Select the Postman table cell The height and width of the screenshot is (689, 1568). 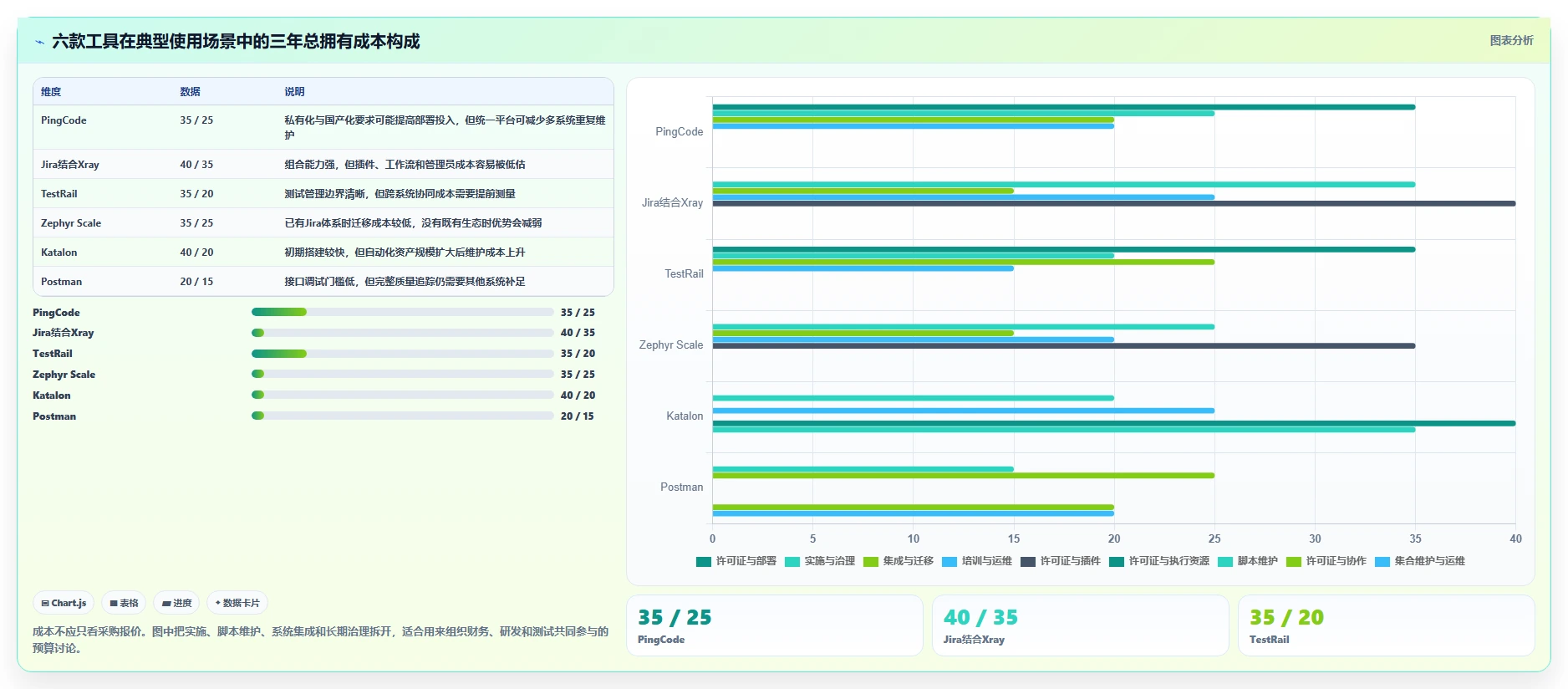62,282
